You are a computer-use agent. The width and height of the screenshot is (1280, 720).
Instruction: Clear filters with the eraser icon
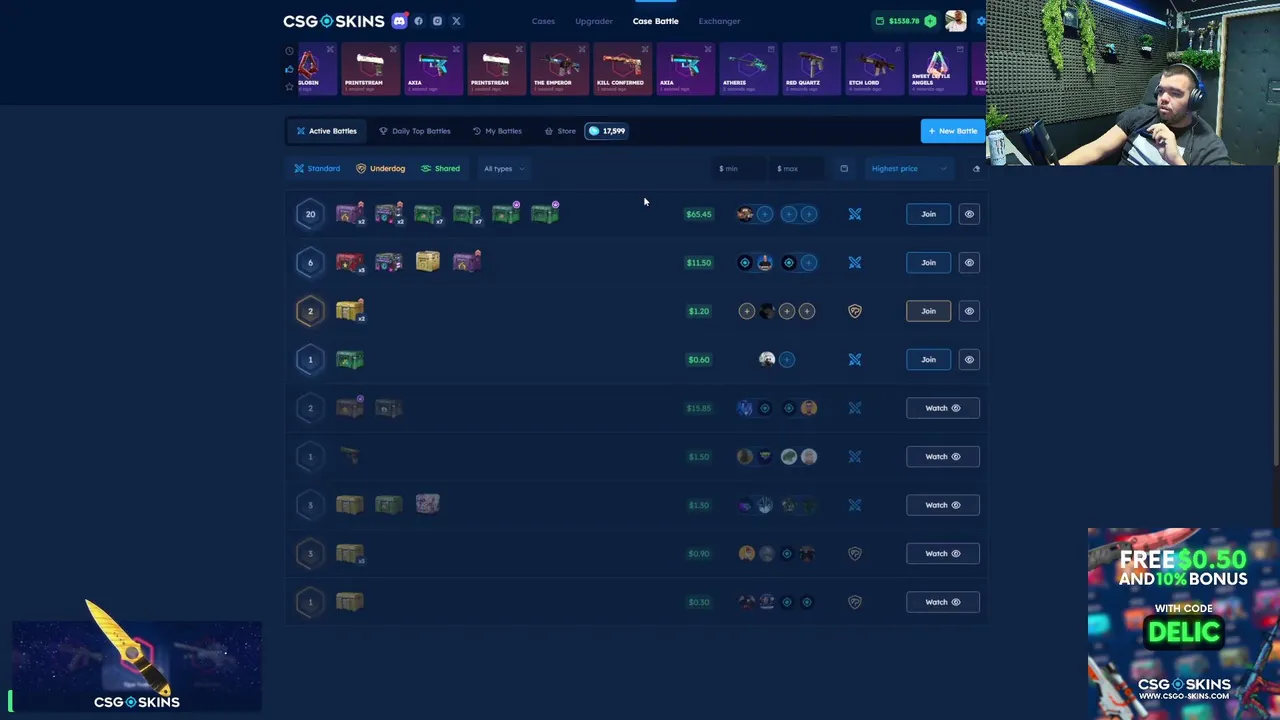pos(976,168)
